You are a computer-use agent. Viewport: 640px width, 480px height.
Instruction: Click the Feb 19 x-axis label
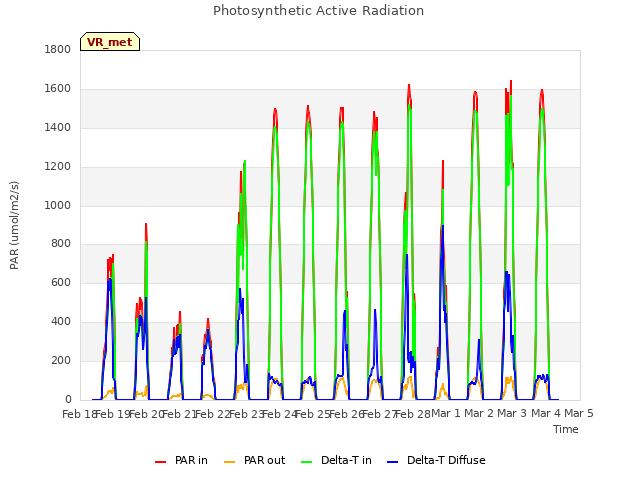click(x=113, y=414)
